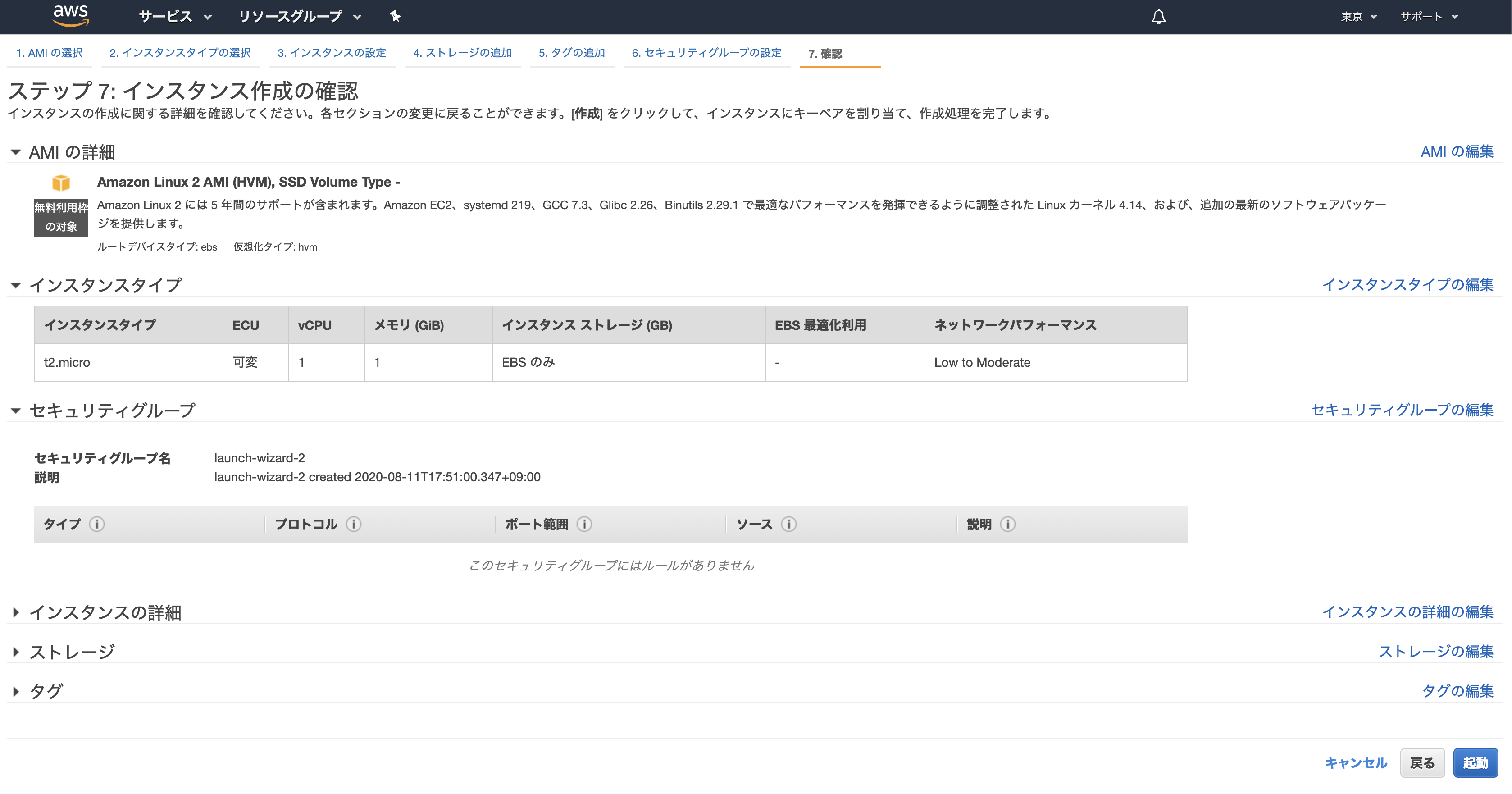Click info icon next to 説明 column
The height and width of the screenshot is (794, 1512).
[x=1008, y=524]
